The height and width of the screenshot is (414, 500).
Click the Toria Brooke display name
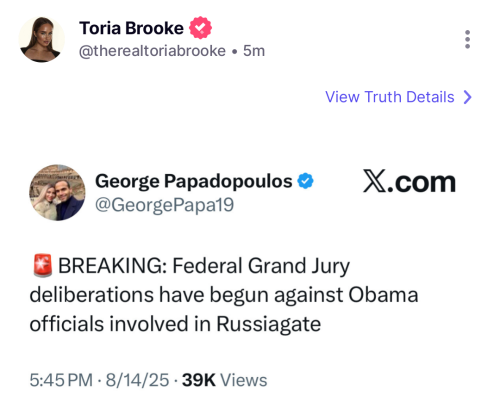(x=131, y=28)
